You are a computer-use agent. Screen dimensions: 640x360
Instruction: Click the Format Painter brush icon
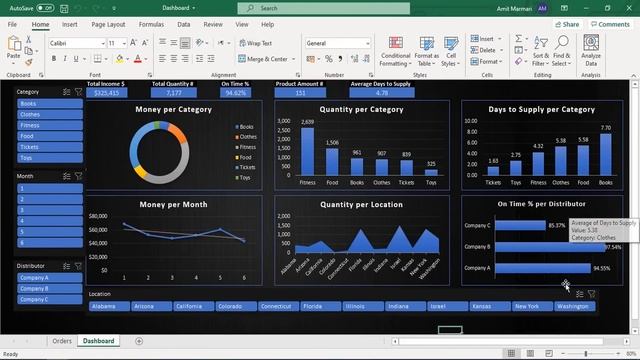(29, 62)
